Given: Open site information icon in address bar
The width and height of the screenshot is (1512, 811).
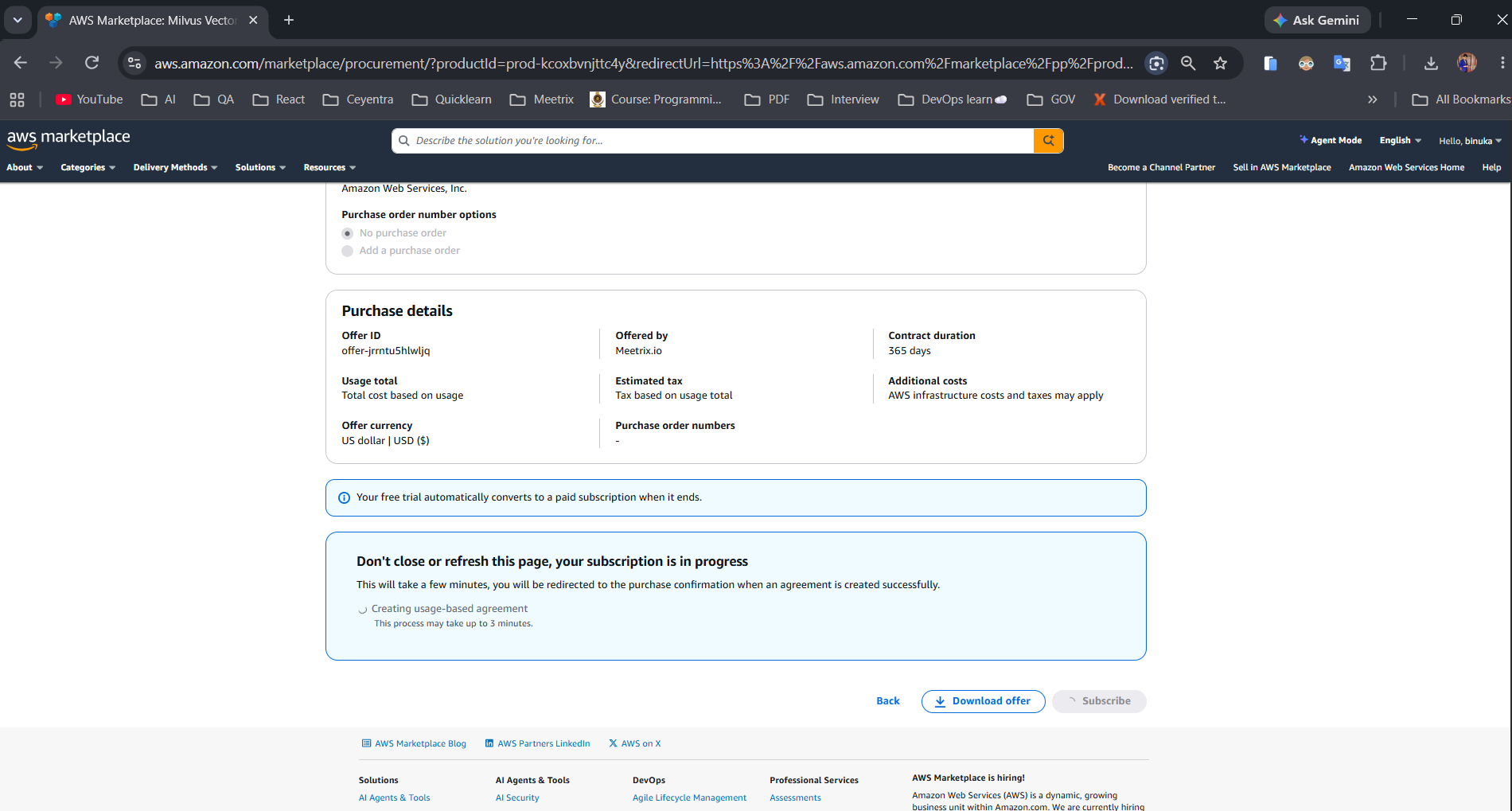Looking at the screenshot, I should (134, 63).
